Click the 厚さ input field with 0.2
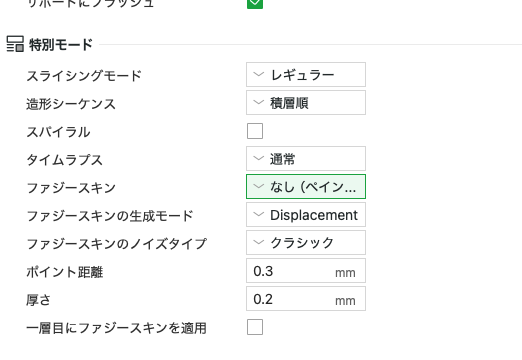The image size is (522, 360). (x=306, y=298)
